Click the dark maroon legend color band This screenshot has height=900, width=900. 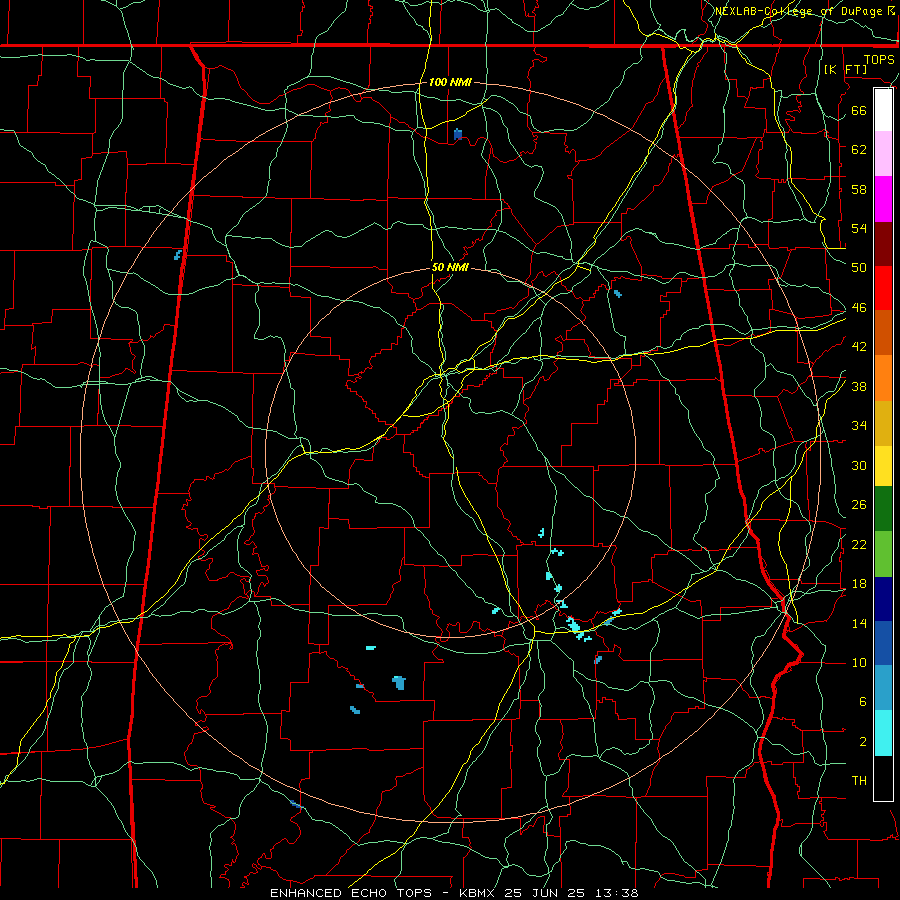[883, 244]
